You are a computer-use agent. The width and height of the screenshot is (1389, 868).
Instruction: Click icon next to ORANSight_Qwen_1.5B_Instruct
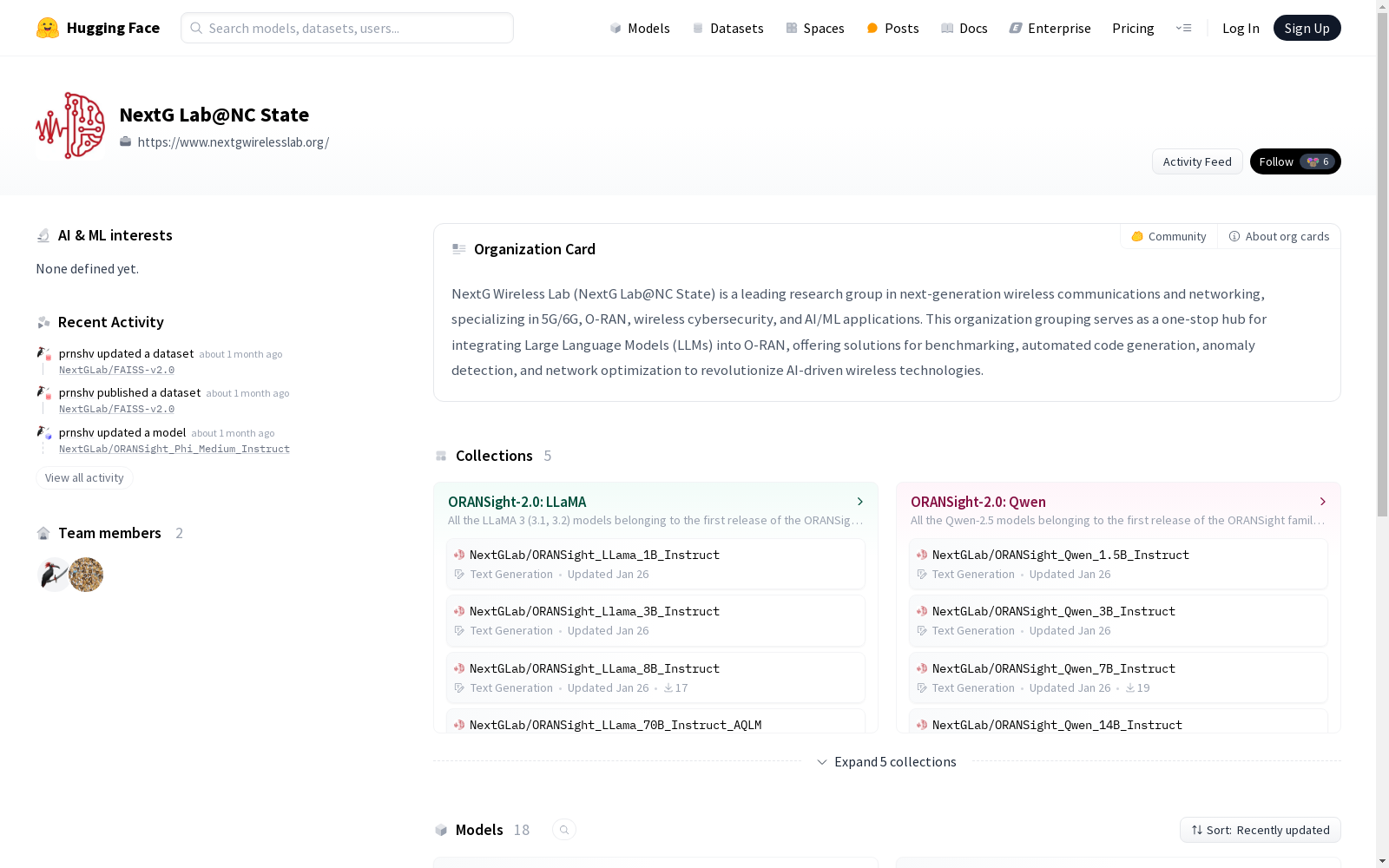(922, 555)
